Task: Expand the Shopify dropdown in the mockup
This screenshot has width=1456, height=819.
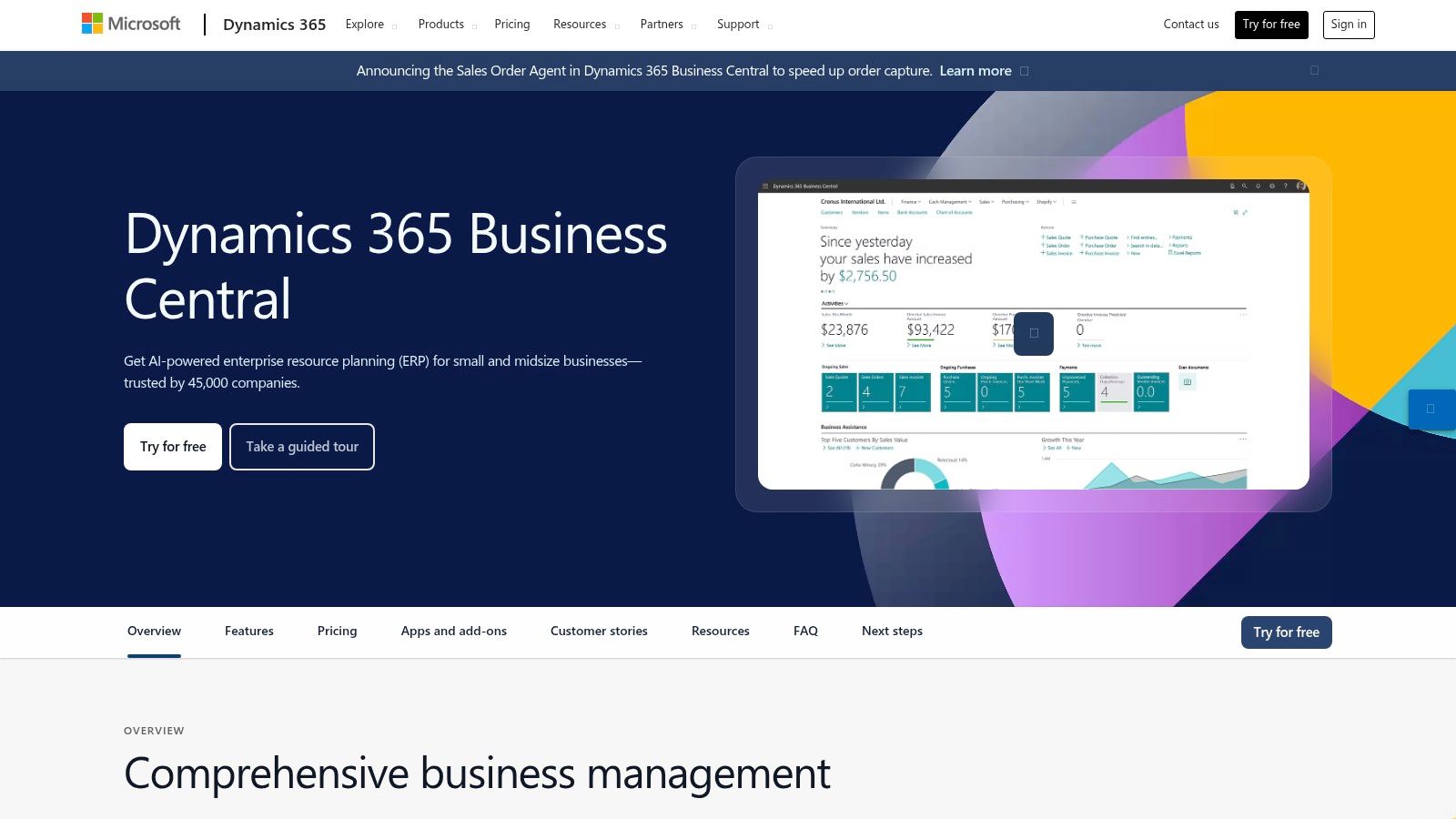Action: click(x=1045, y=201)
